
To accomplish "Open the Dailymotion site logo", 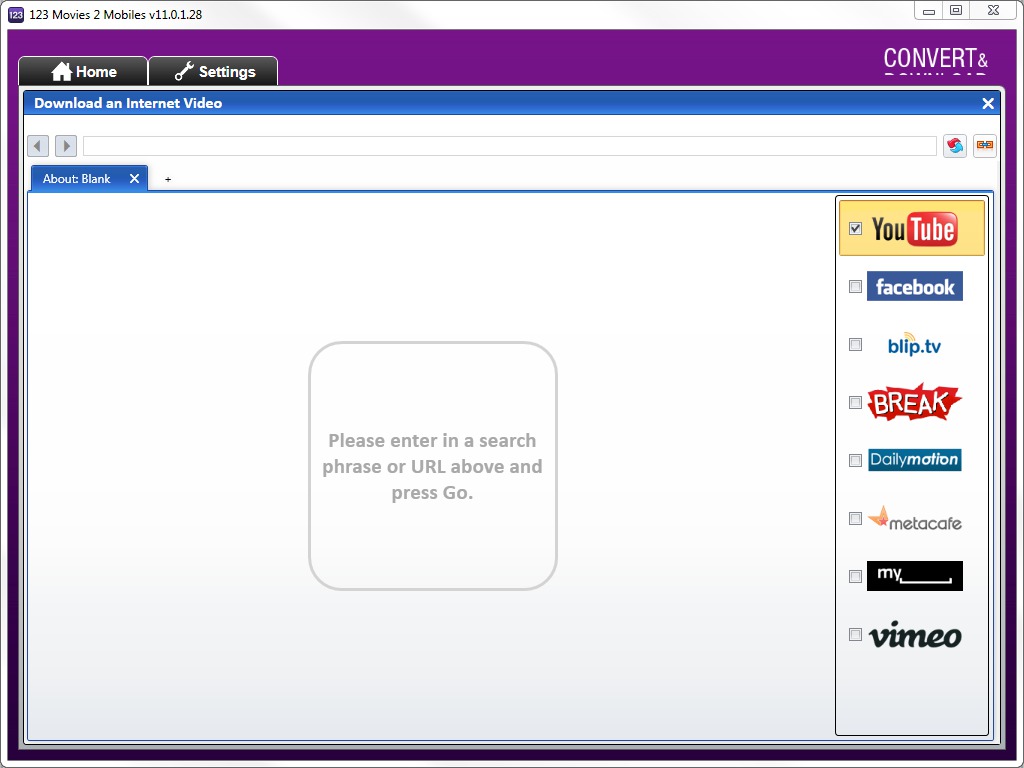I will [x=914, y=460].
